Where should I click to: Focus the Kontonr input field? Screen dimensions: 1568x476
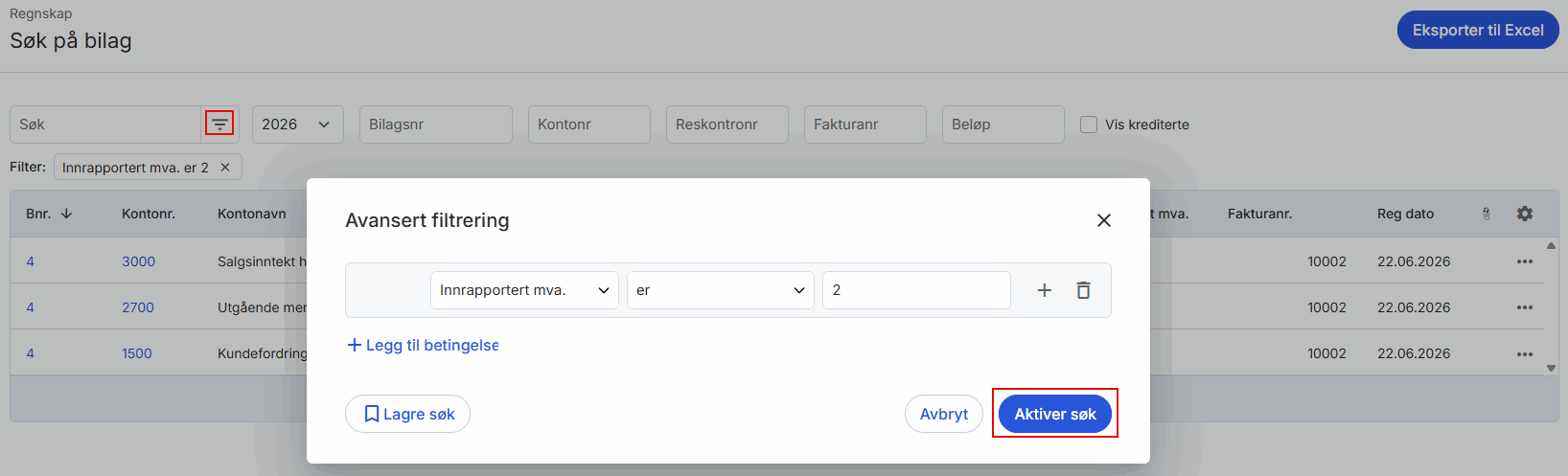point(589,125)
